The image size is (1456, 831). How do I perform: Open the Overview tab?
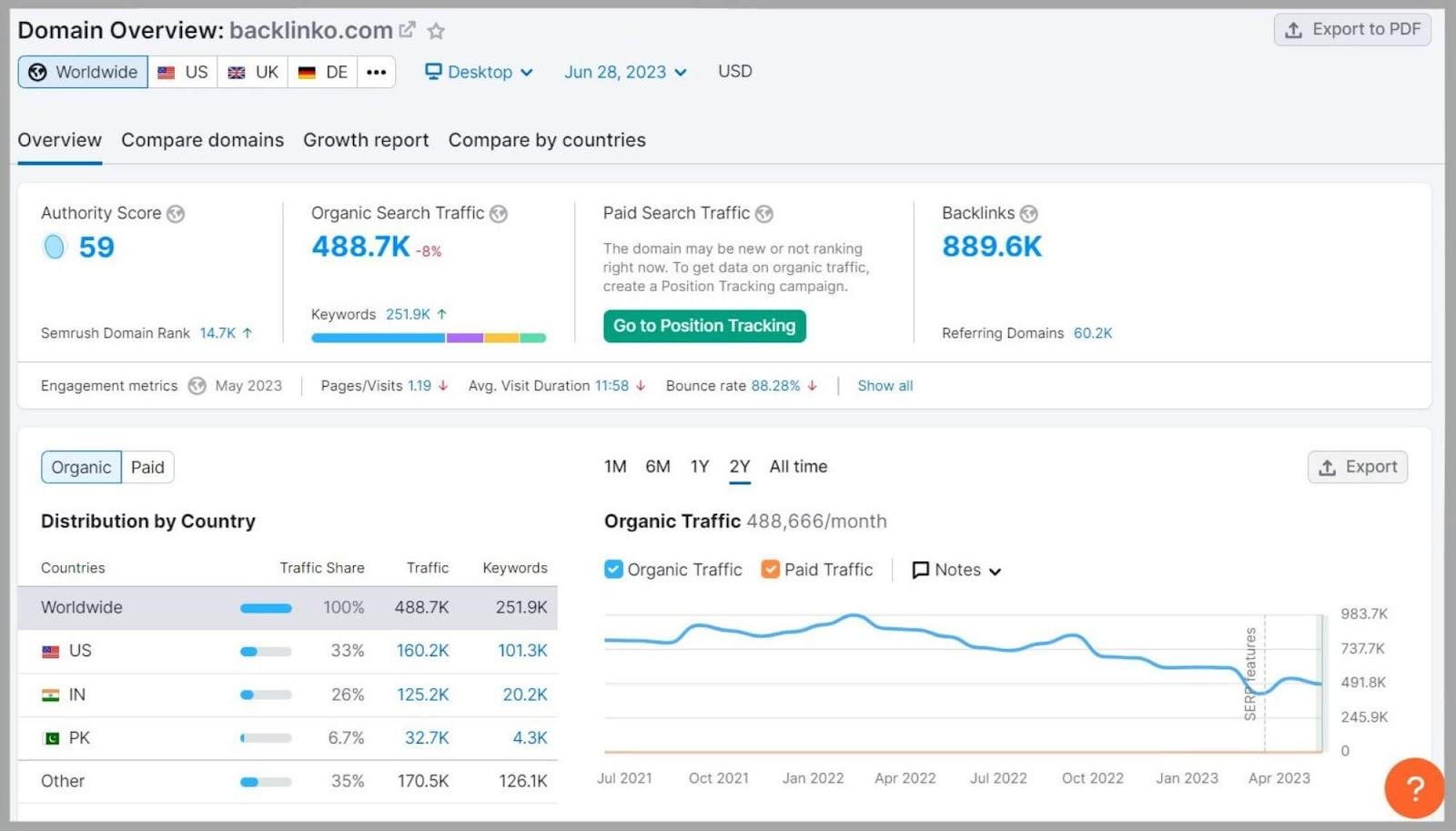(60, 140)
